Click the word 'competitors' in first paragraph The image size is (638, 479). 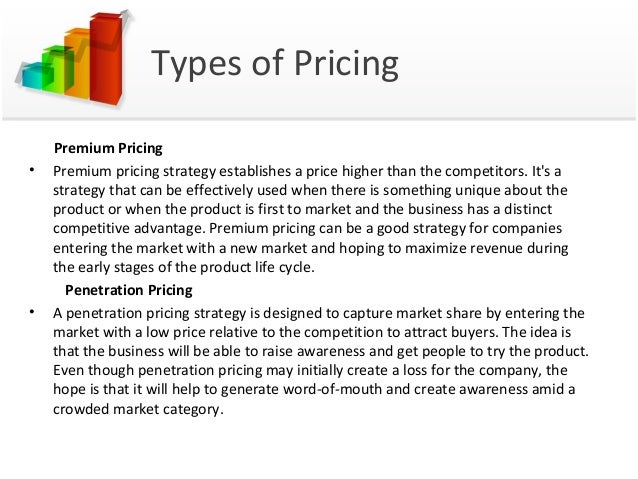point(485,171)
